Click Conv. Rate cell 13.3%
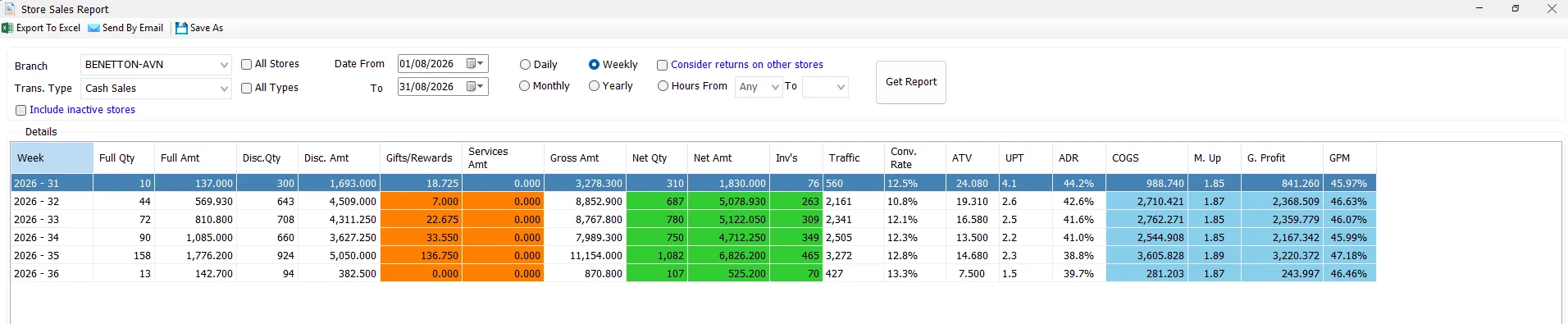Image resolution: width=1568 pixels, height=324 pixels. (915, 274)
